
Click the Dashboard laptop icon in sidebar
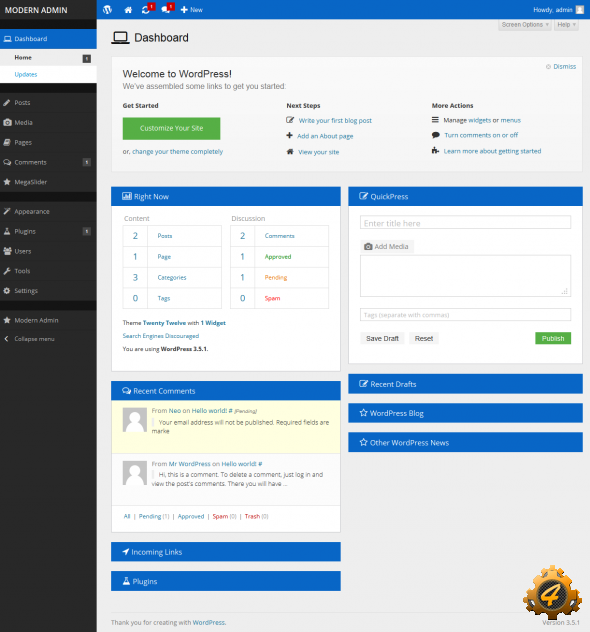(x=7, y=39)
